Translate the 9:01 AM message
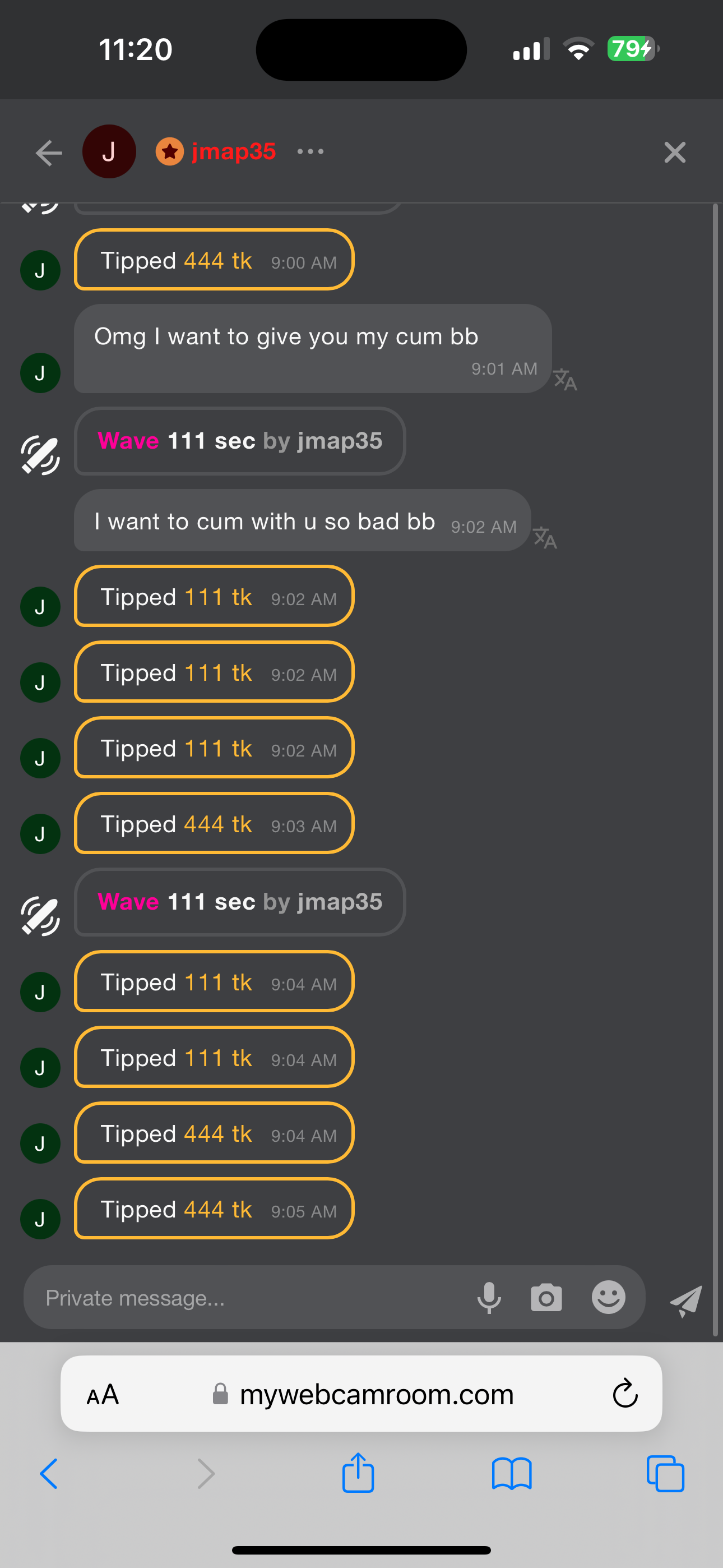This screenshot has width=723, height=1568. point(565,379)
